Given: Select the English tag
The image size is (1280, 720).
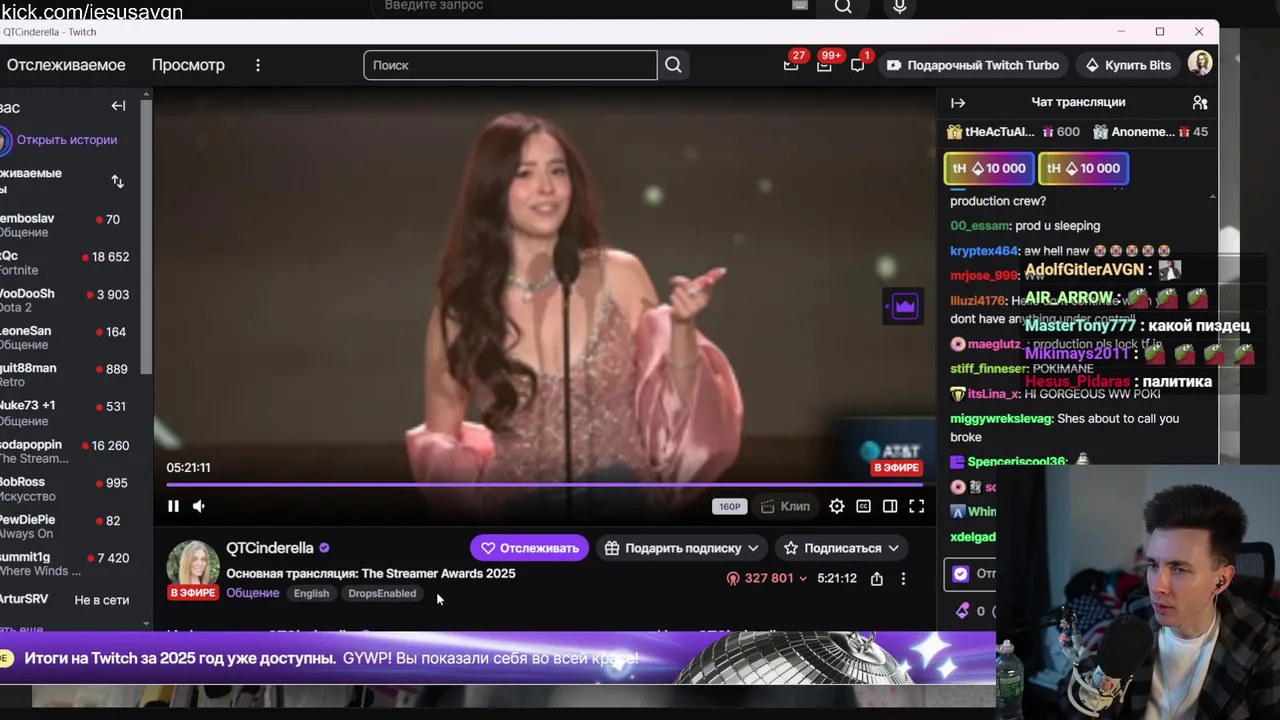Looking at the screenshot, I should [311, 593].
